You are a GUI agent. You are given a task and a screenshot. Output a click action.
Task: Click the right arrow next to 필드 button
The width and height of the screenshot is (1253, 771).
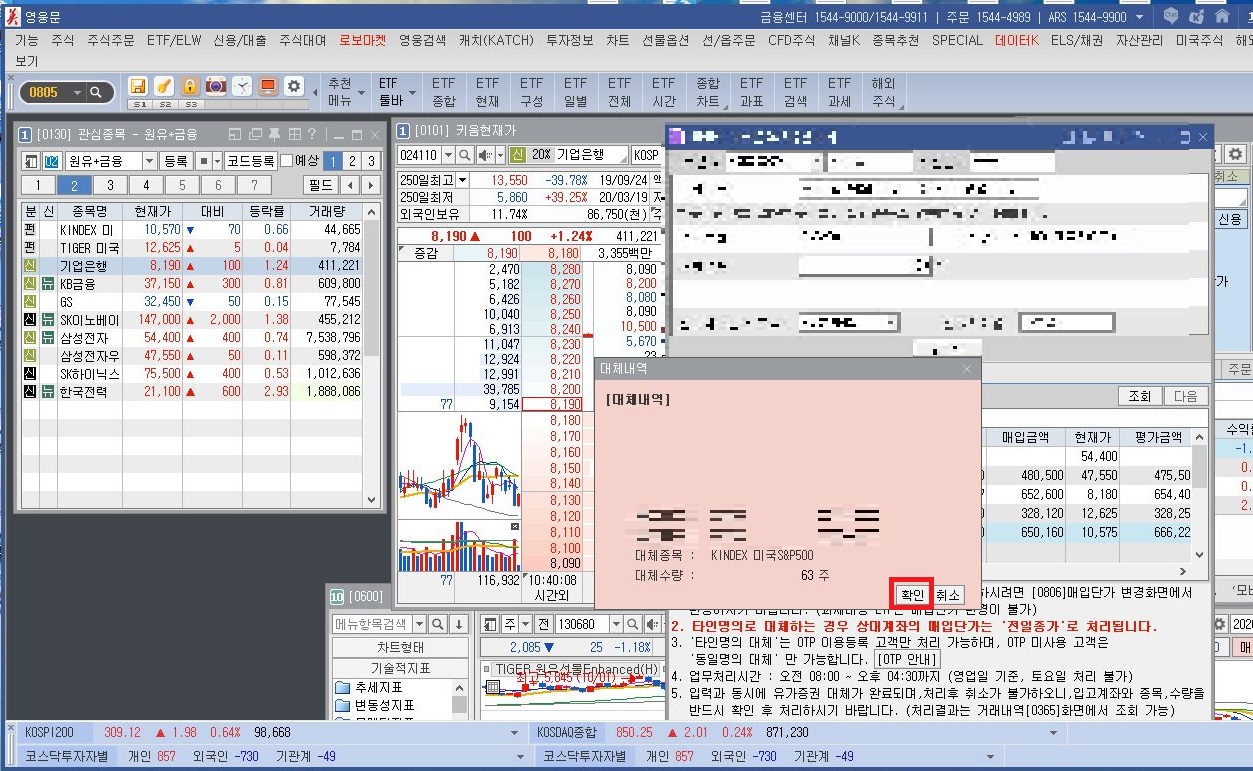pyautogui.click(x=370, y=185)
